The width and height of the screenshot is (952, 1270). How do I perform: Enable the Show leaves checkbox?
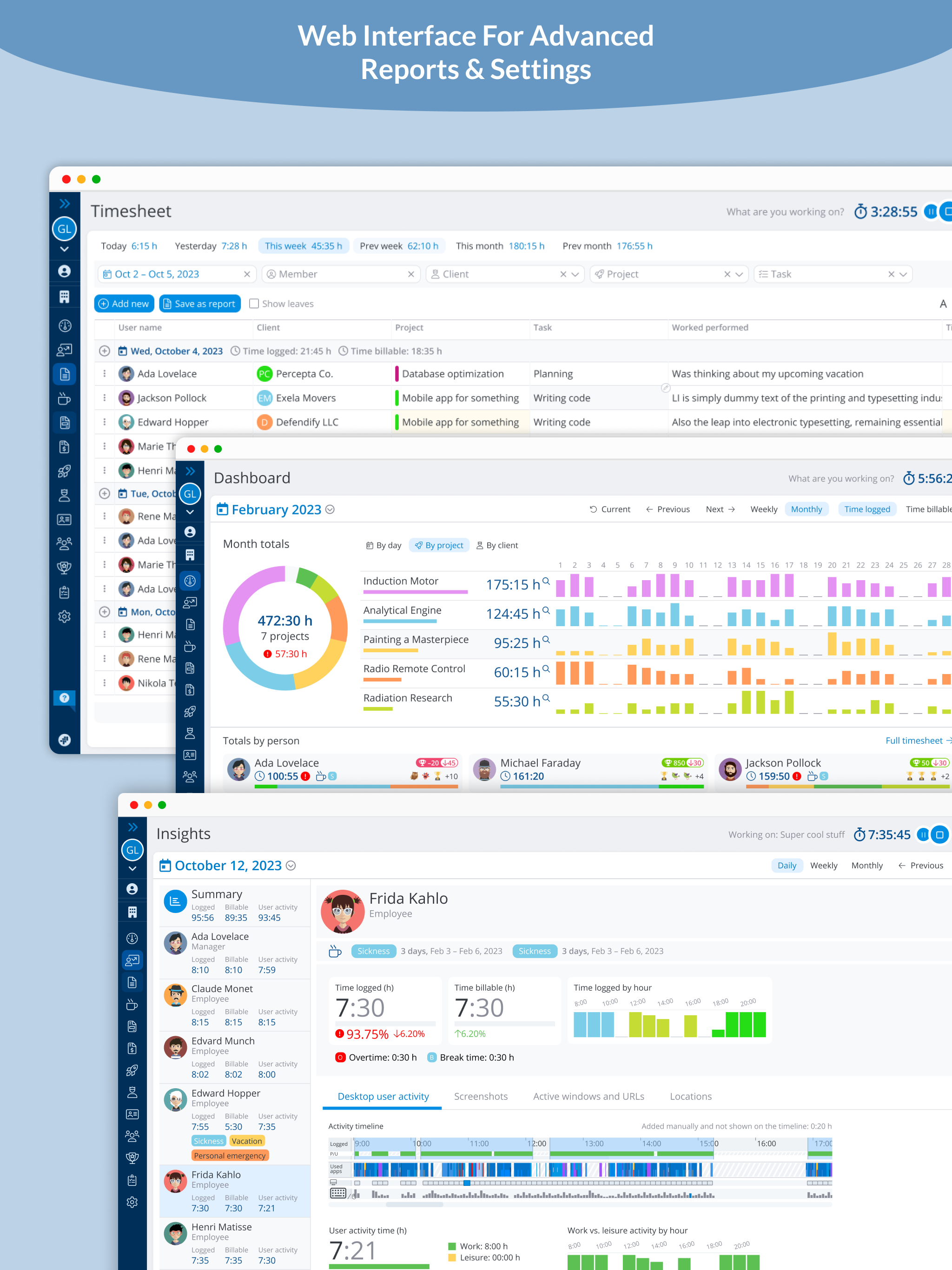254,304
